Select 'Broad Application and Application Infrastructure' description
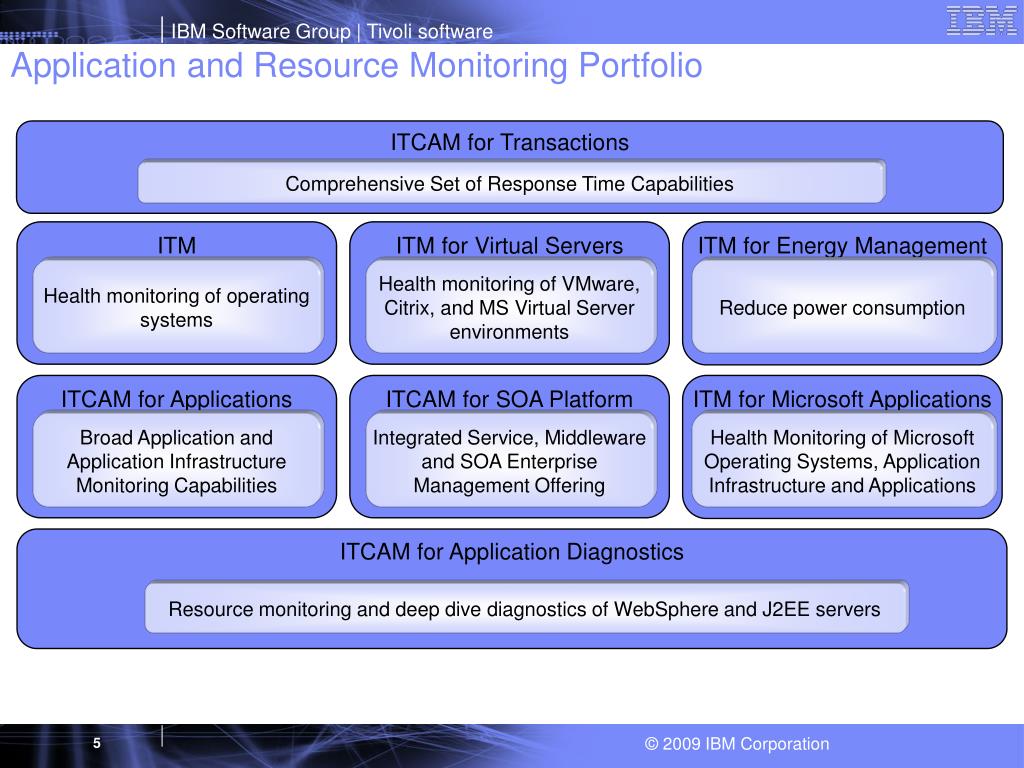The height and width of the screenshot is (768, 1024). (x=178, y=460)
